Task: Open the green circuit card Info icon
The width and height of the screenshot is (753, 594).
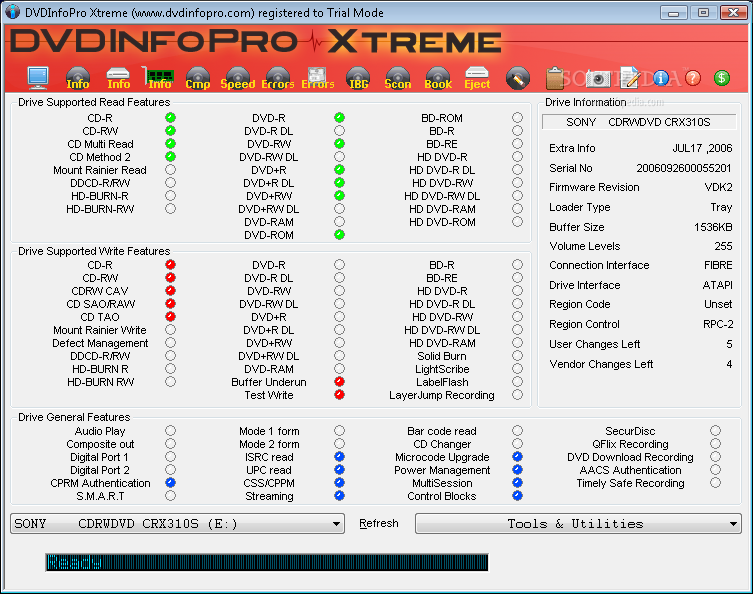Action: click(x=159, y=78)
